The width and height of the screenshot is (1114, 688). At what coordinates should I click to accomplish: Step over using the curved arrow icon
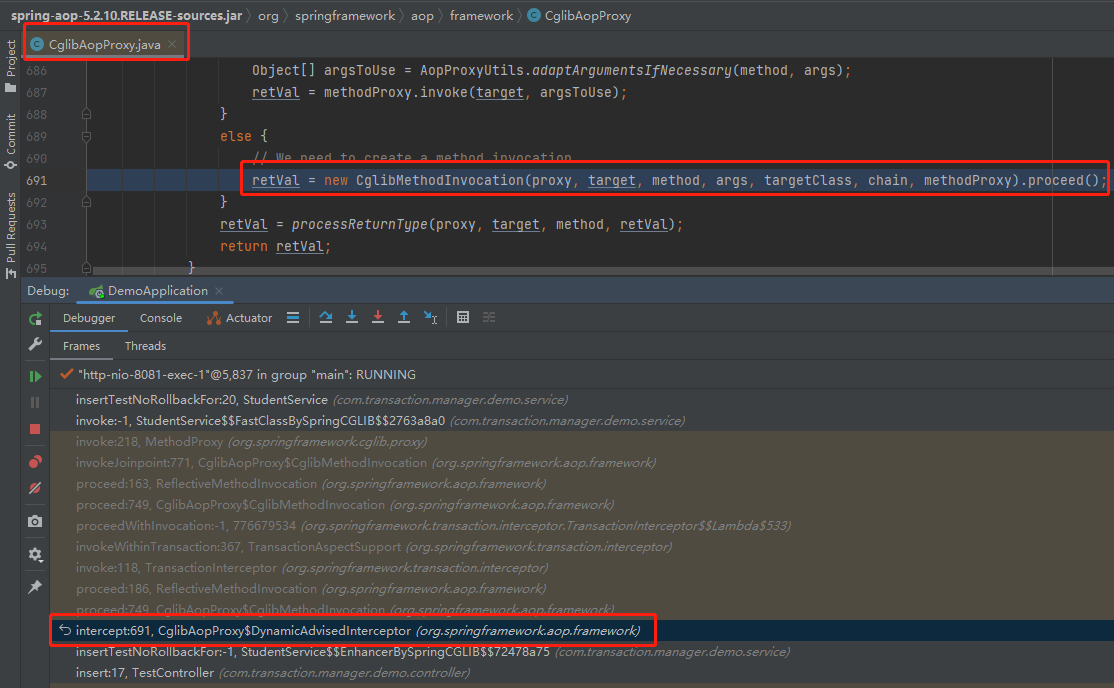325,318
